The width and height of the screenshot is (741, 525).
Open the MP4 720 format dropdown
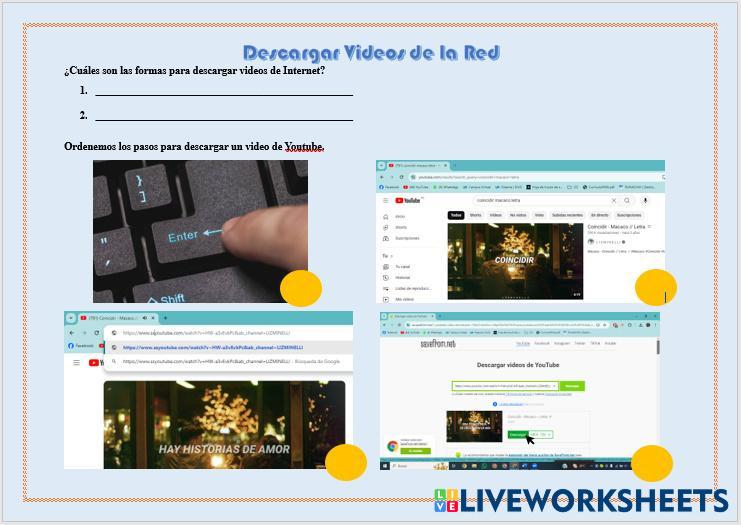541,434
